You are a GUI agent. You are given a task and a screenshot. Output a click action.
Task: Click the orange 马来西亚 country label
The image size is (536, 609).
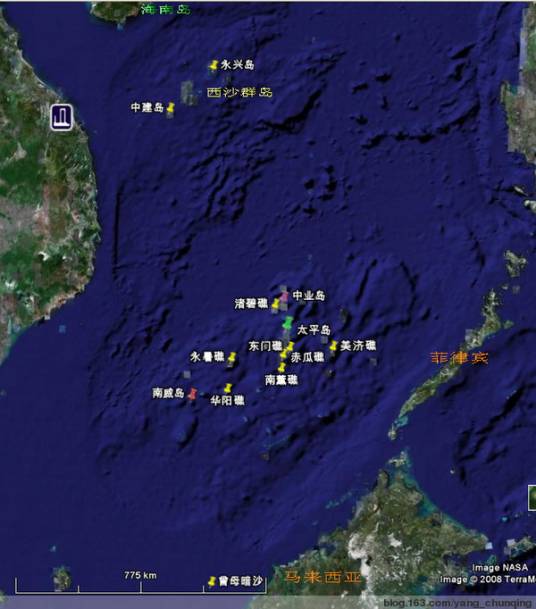(x=323, y=577)
